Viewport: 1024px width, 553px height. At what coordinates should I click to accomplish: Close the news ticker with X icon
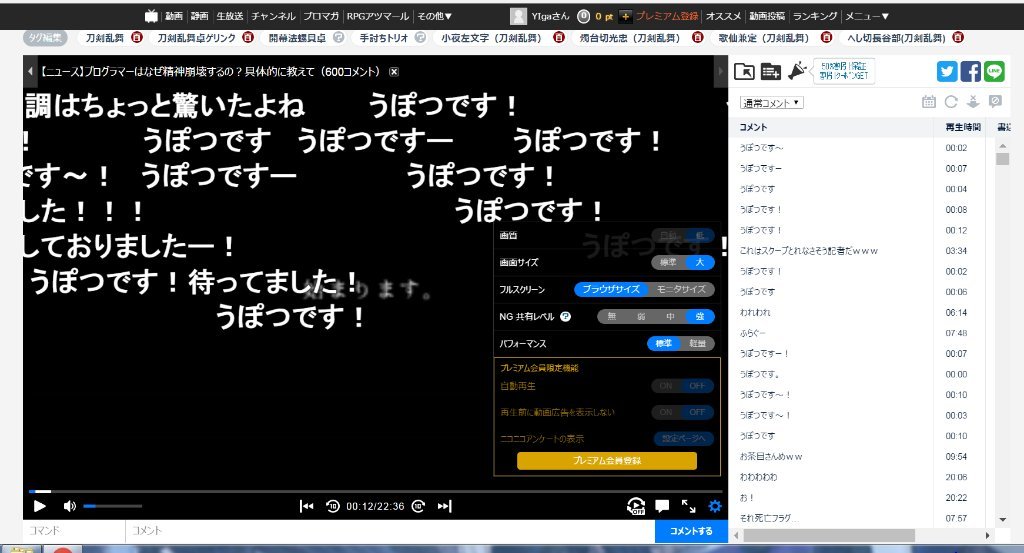coord(394,72)
